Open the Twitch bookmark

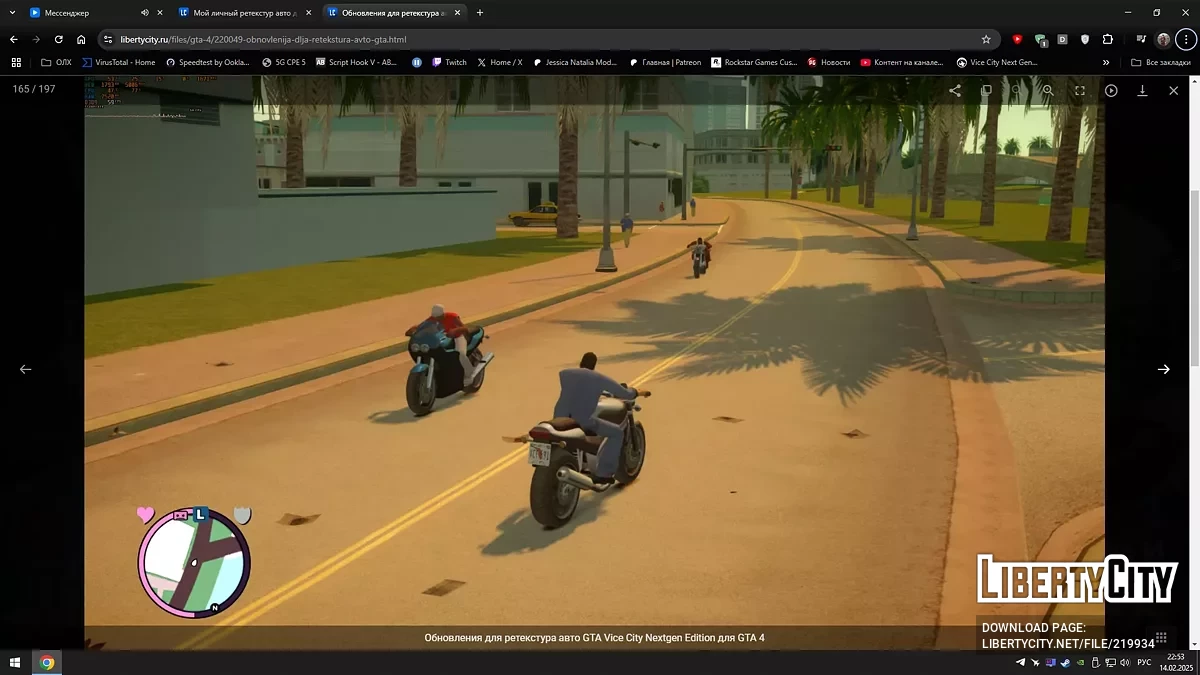point(449,62)
